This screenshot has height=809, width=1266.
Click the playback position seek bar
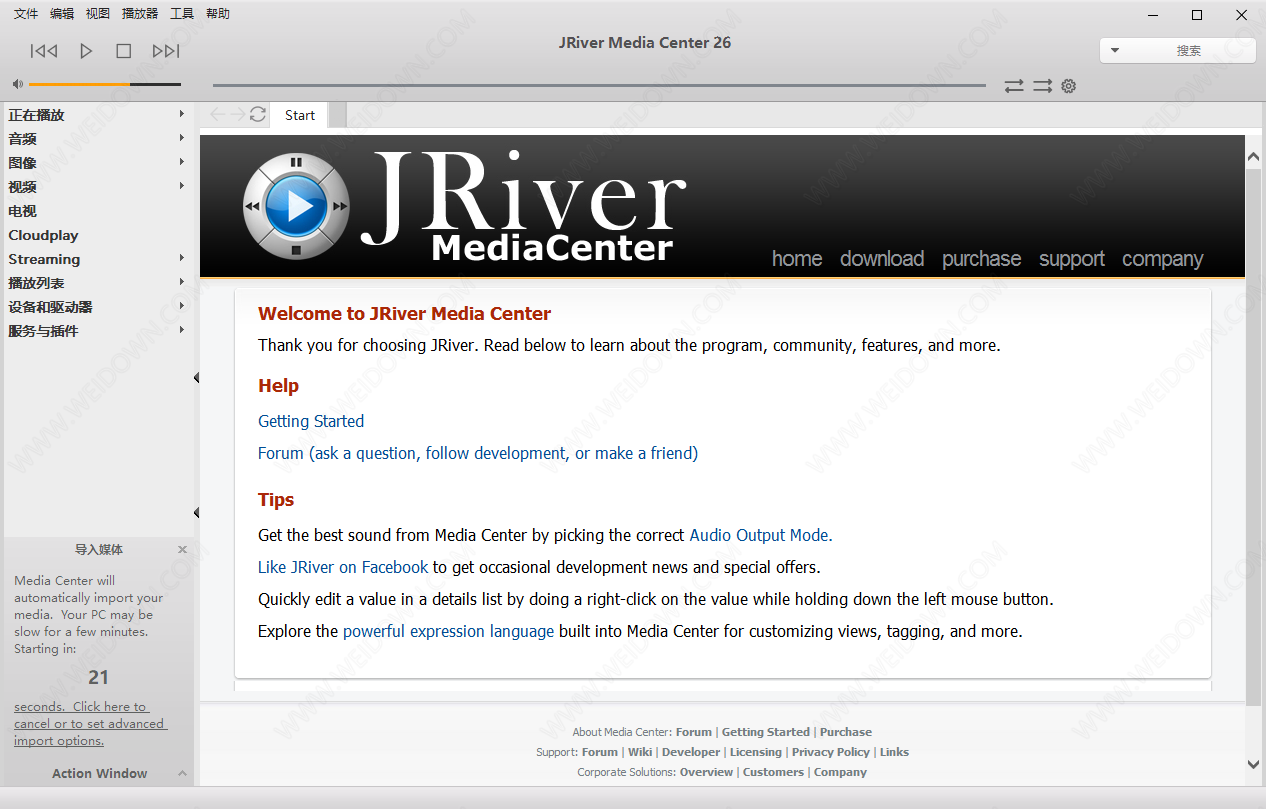point(599,86)
